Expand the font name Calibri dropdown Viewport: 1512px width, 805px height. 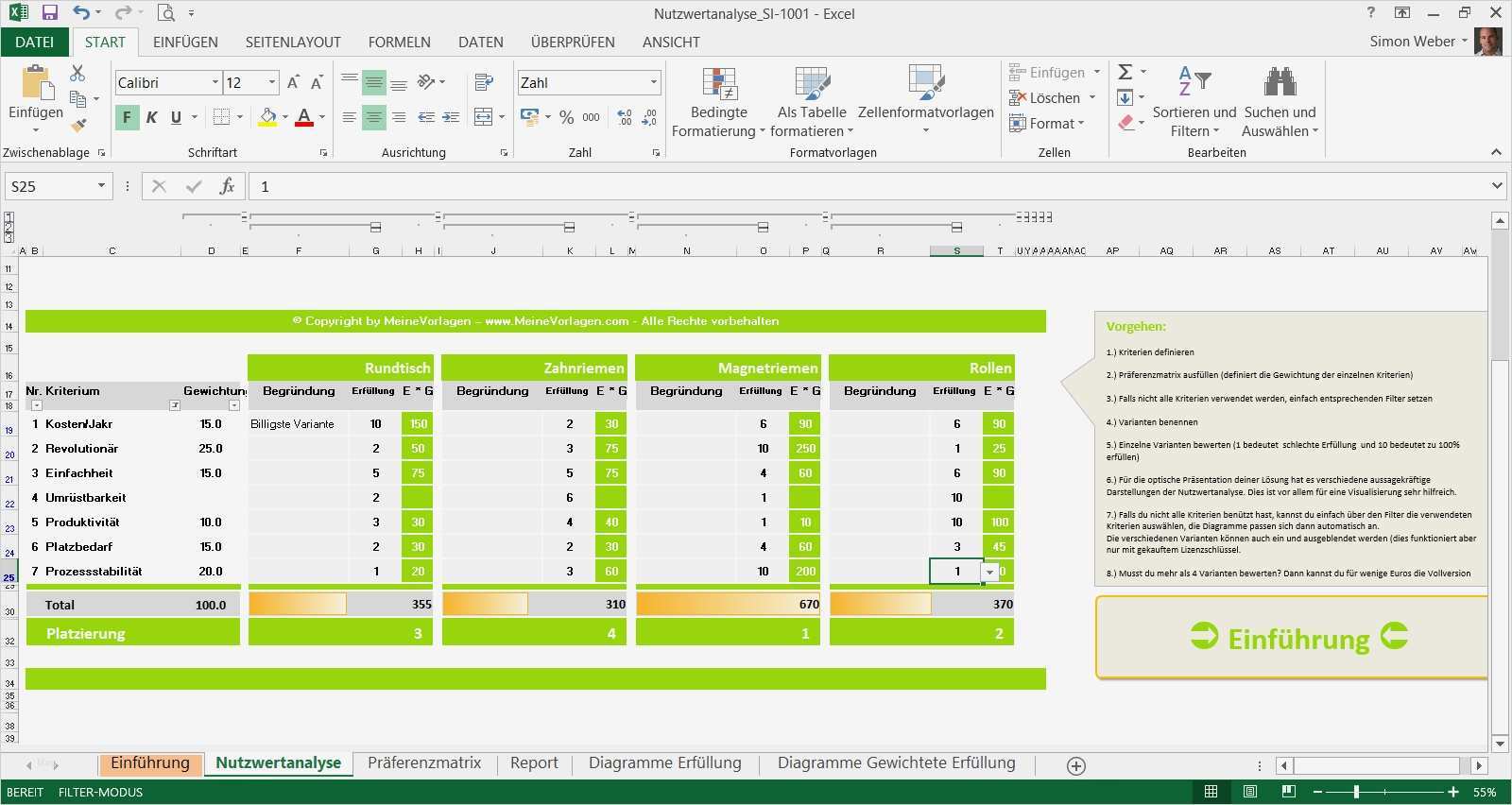[215, 83]
